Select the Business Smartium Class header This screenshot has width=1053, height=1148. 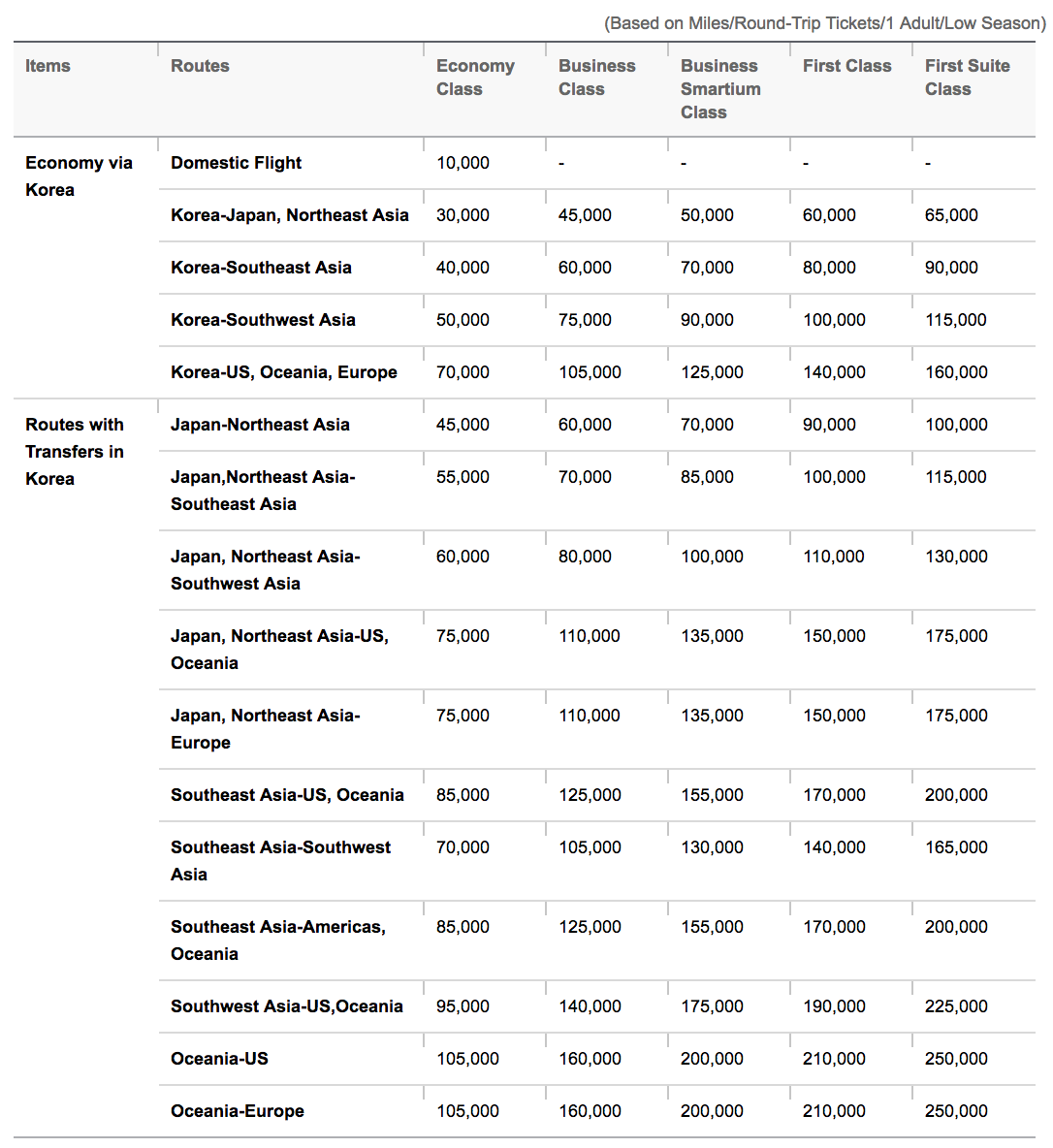[720, 88]
